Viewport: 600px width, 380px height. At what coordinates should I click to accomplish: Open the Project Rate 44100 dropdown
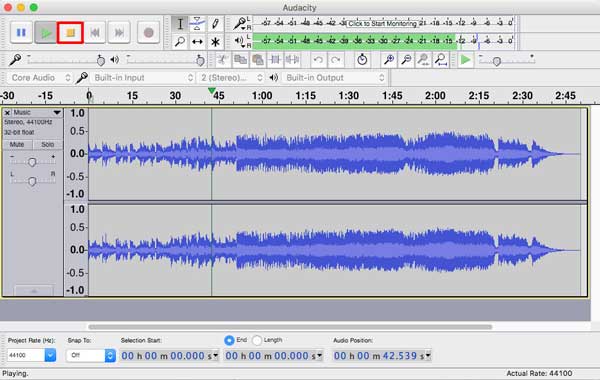[31, 355]
